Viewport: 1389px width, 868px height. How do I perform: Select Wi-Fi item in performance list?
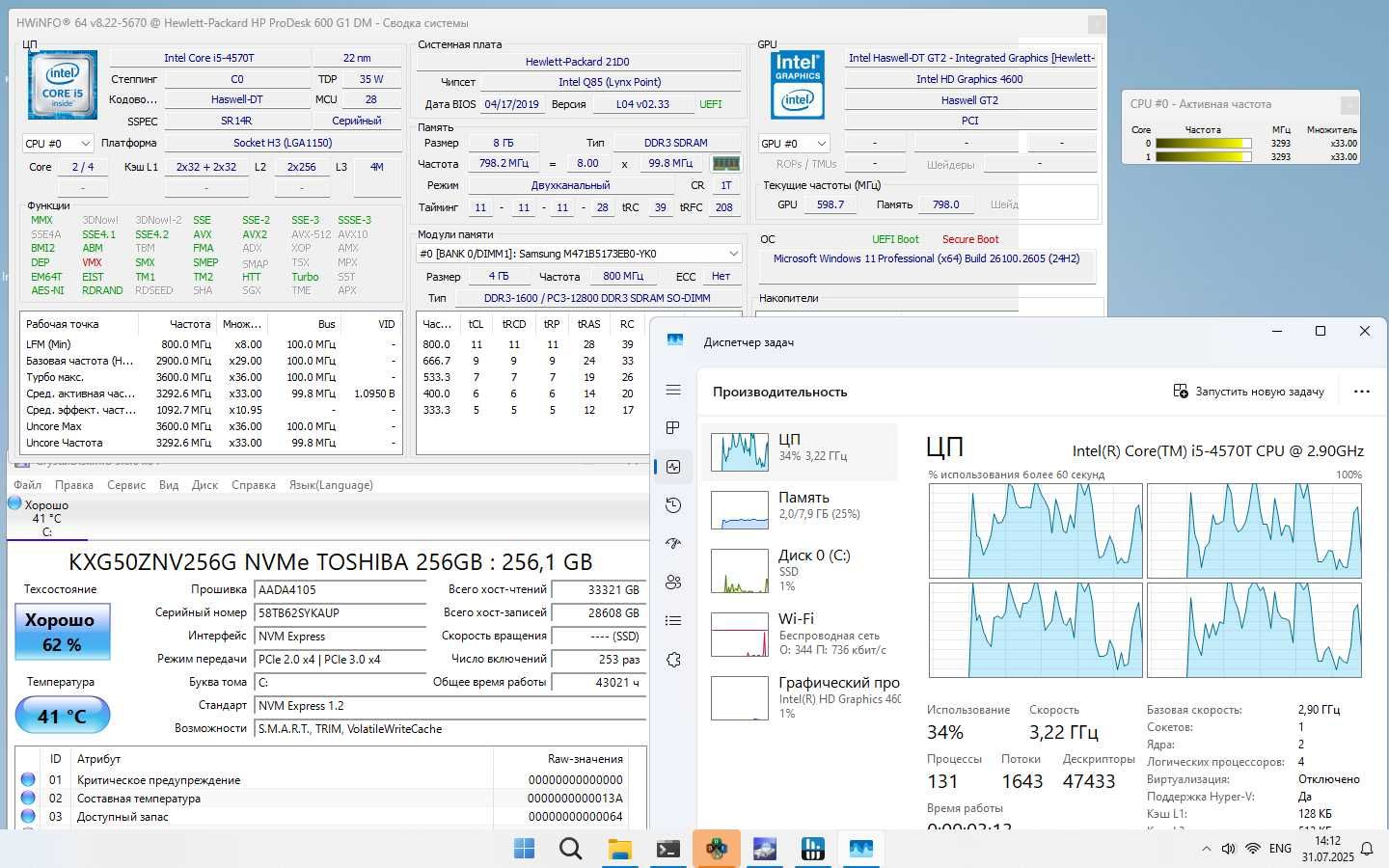click(801, 634)
